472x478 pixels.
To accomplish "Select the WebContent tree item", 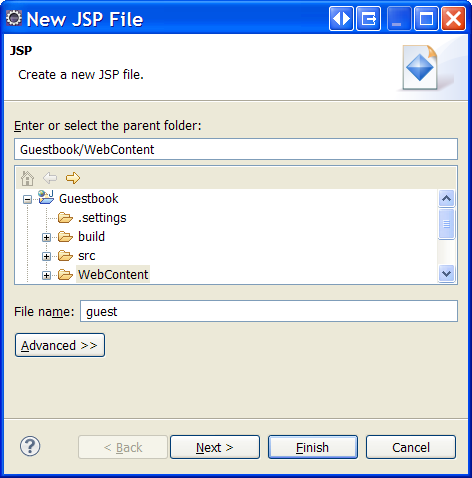I will (x=113, y=274).
